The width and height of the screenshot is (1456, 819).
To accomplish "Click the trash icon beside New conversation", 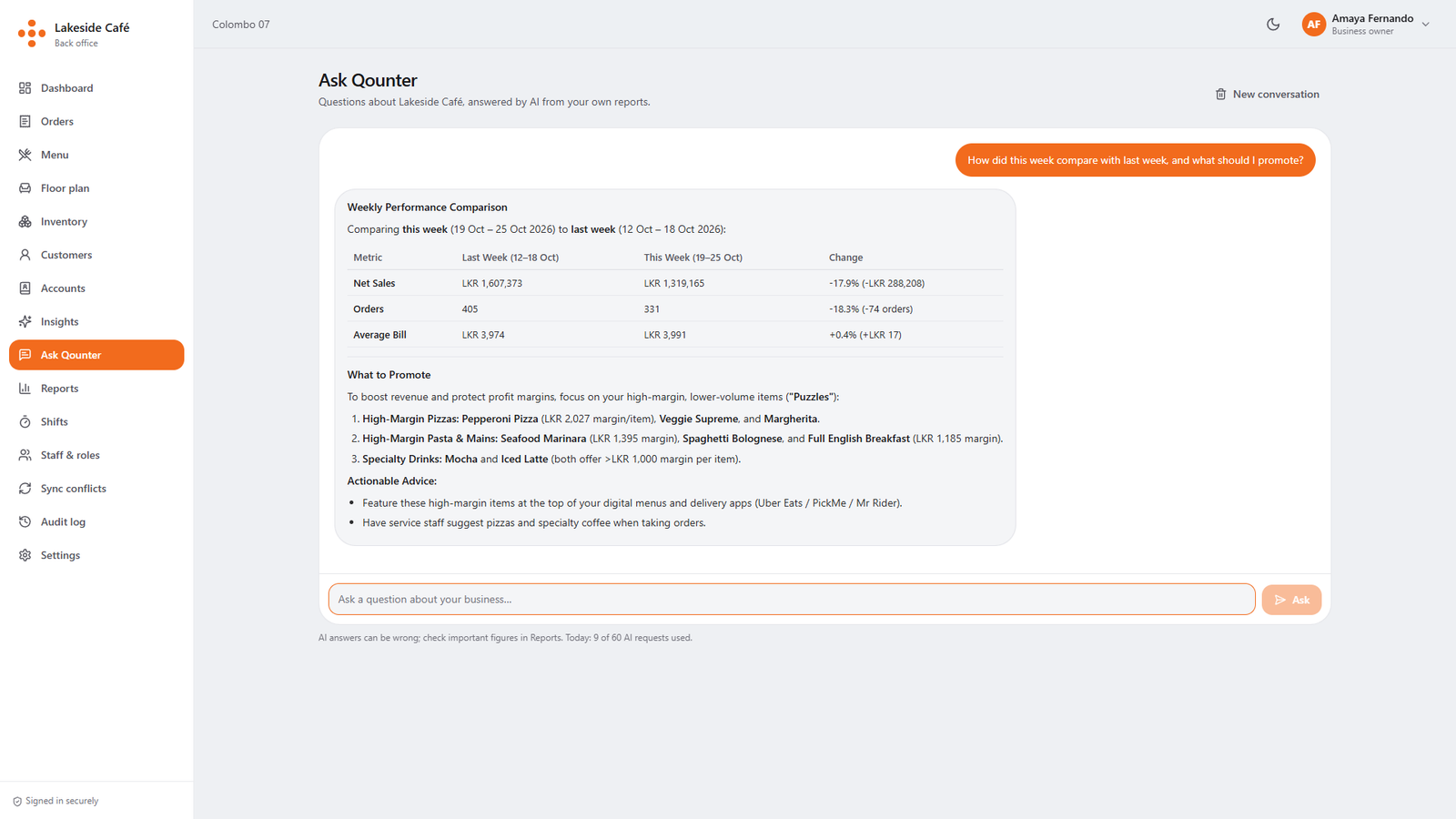I will [x=1221, y=95].
